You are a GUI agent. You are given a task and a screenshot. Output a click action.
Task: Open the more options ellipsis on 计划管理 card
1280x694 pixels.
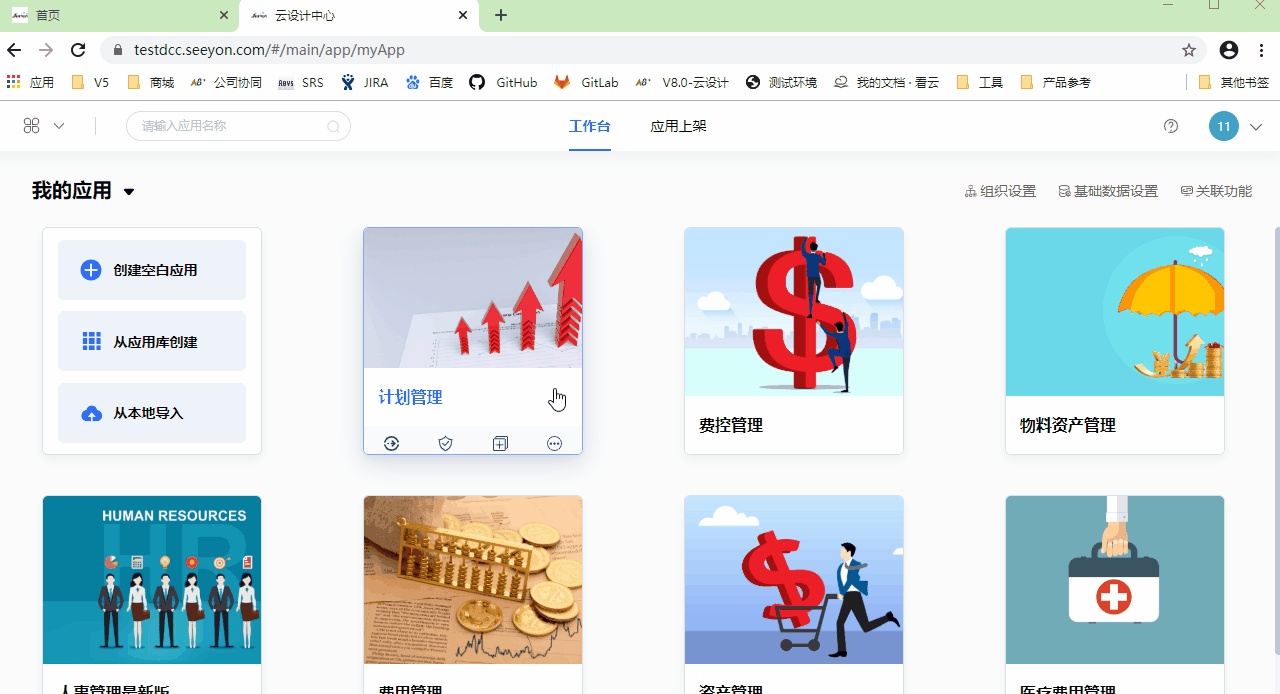555,443
